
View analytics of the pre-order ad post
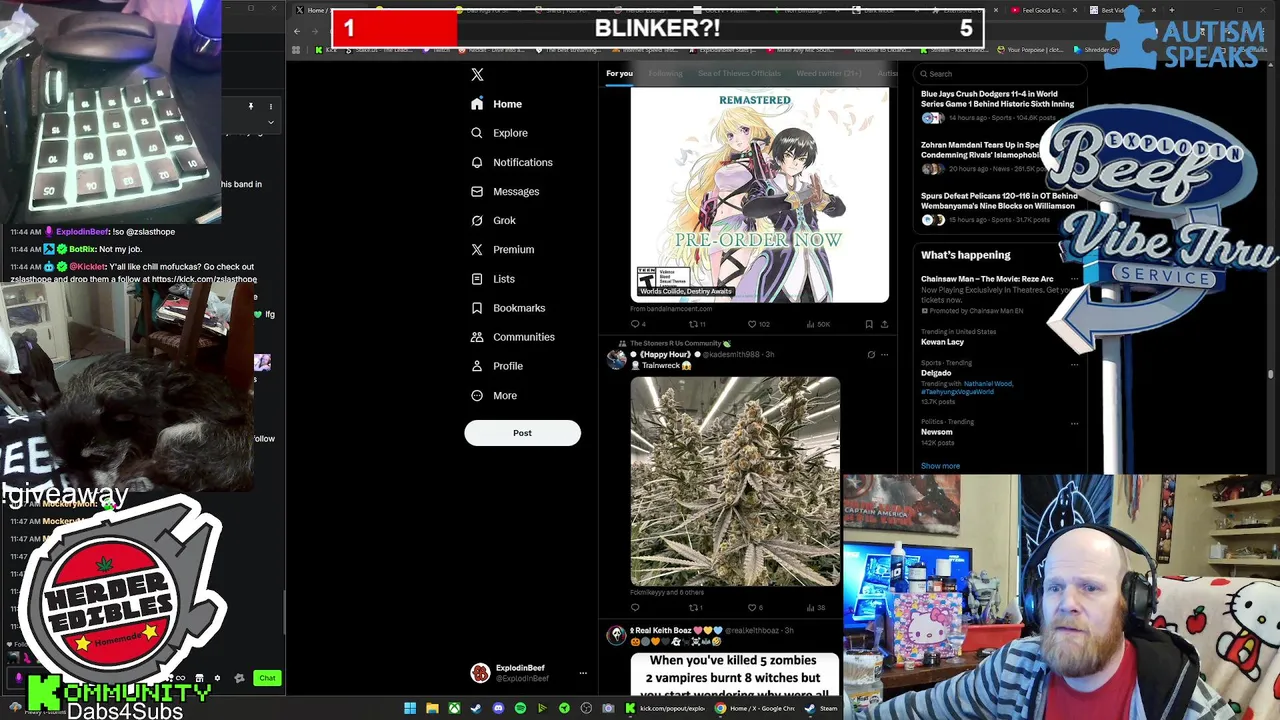point(818,324)
